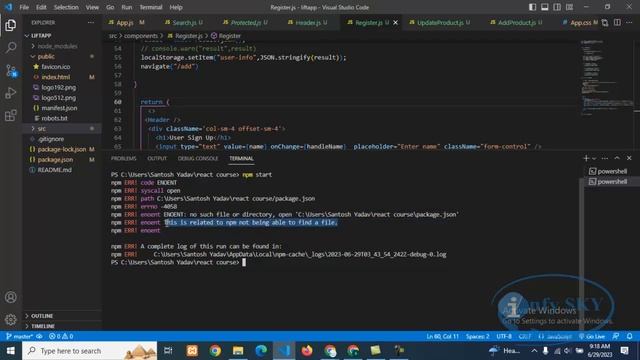Open the Terminal menu
640x360 pixels.
point(151,7)
